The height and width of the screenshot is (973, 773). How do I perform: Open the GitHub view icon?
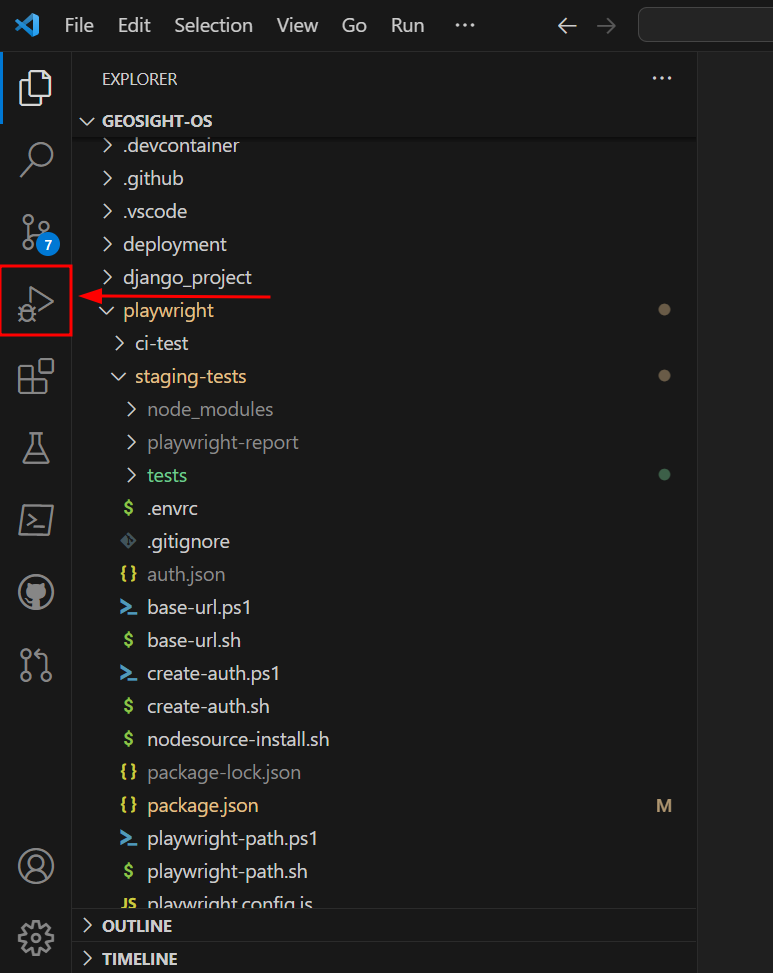tap(36, 592)
